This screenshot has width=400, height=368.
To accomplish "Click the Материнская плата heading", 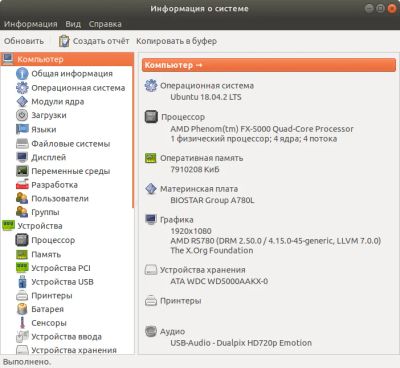I will (199, 189).
